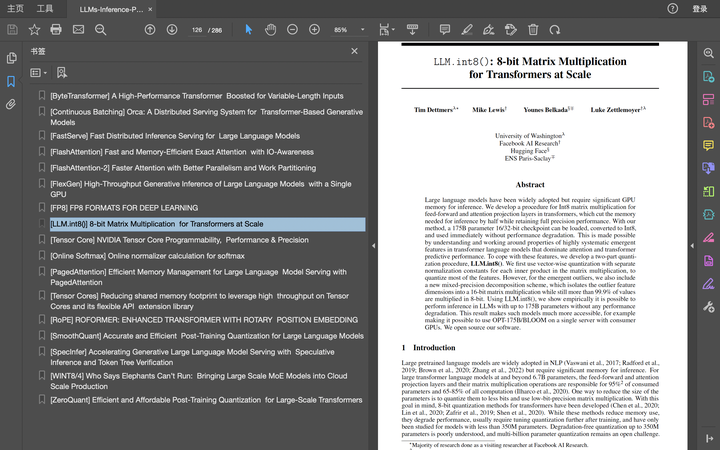
Task: Toggle the bookmarks side panel
Action: click(11, 81)
